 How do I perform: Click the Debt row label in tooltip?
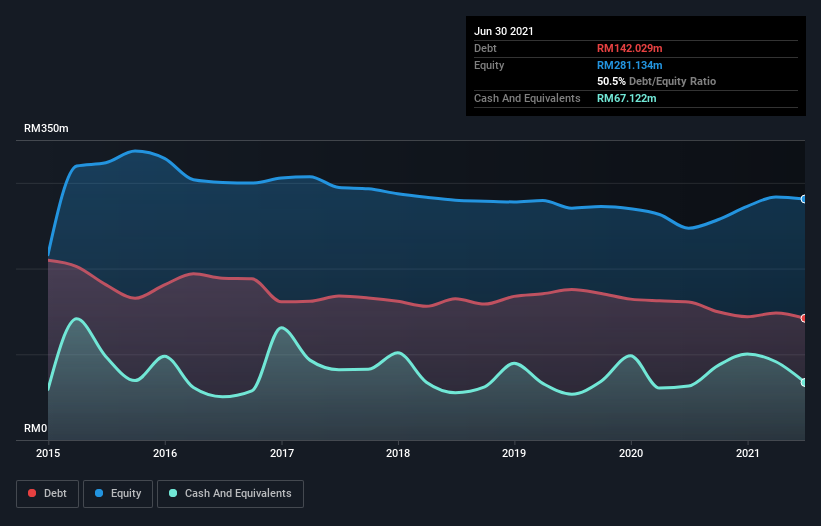click(x=485, y=48)
